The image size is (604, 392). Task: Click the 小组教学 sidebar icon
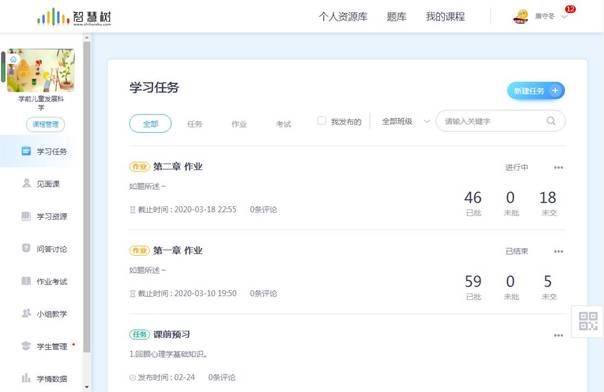[26, 313]
